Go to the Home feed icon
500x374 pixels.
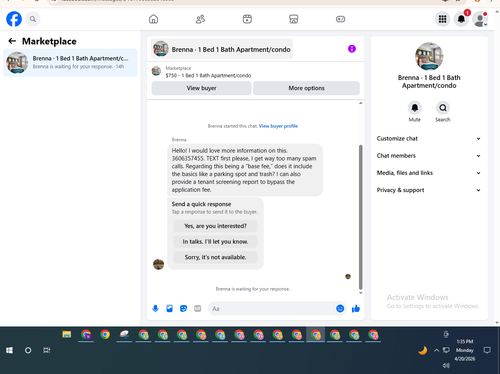click(153, 19)
